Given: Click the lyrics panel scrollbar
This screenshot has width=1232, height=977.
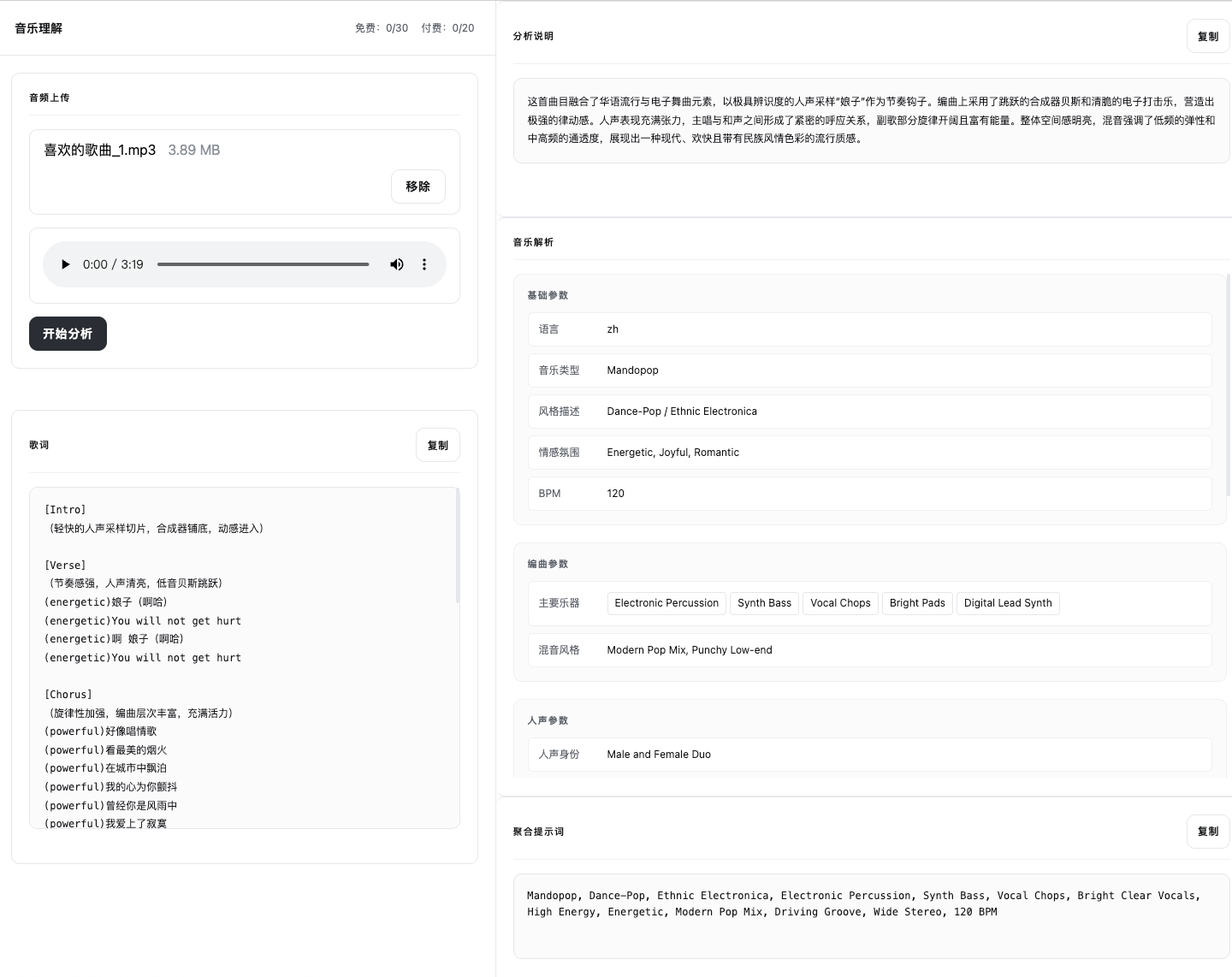Looking at the screenshot, I should tap(458, 548).
